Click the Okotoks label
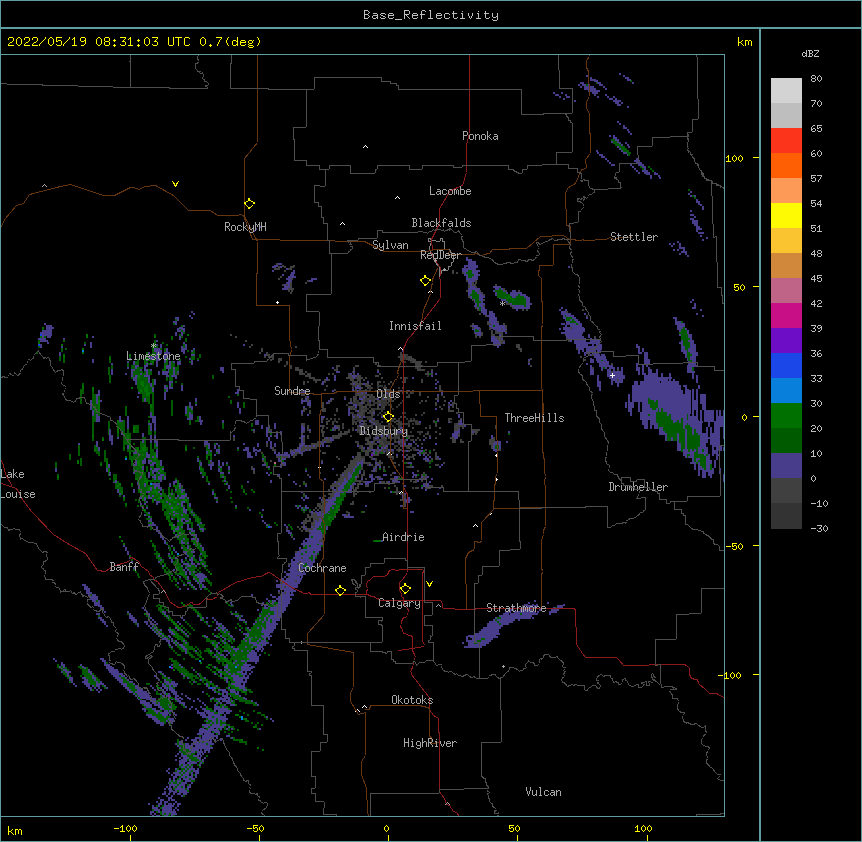 coord(412,700)
